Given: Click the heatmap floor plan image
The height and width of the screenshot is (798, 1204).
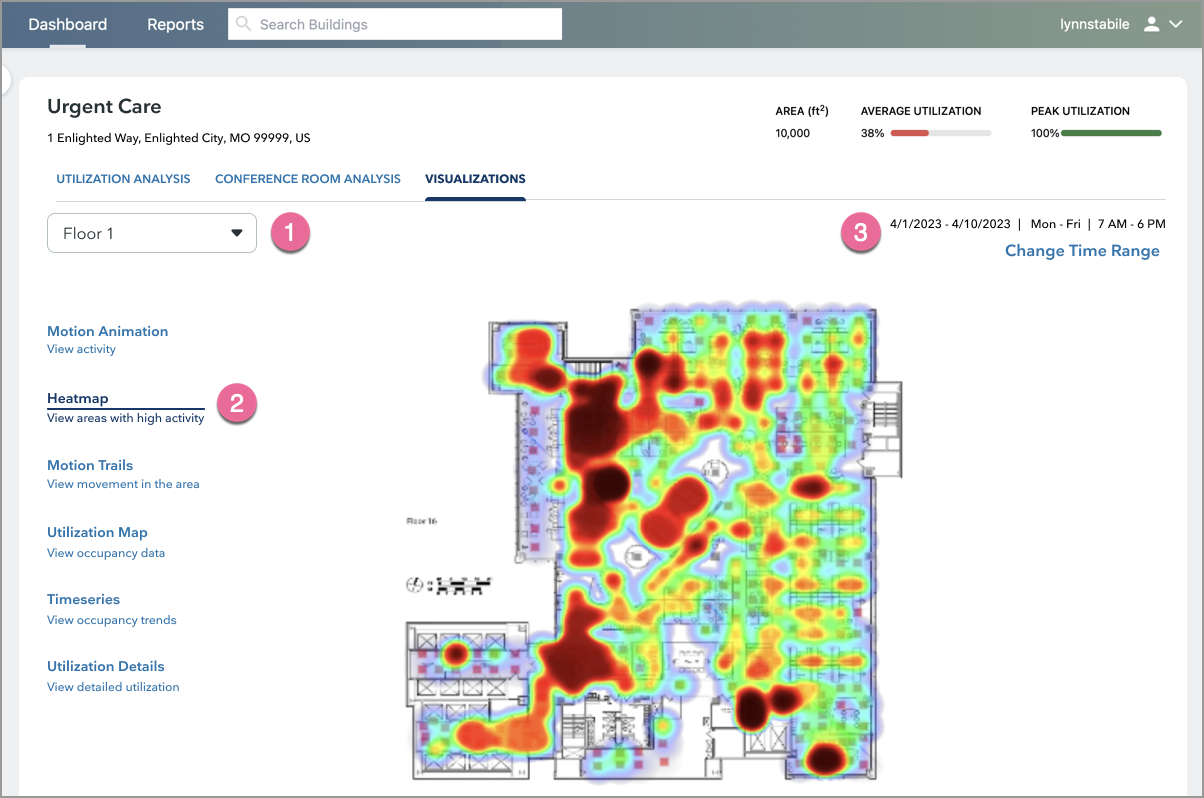Looking at the screenshot, I should pyautogui.click(x=660, y=540).
